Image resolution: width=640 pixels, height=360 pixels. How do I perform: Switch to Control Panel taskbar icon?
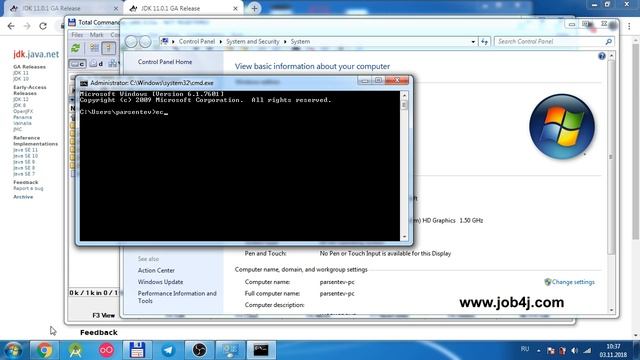click(x=230, y=350)
